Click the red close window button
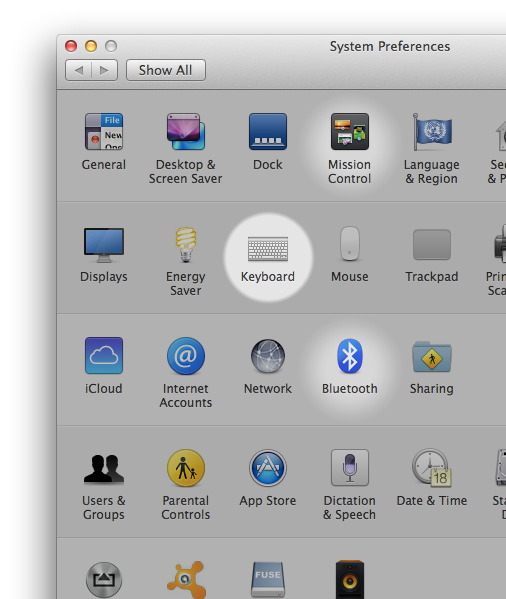The image size is (506, 599). (71, 46)
